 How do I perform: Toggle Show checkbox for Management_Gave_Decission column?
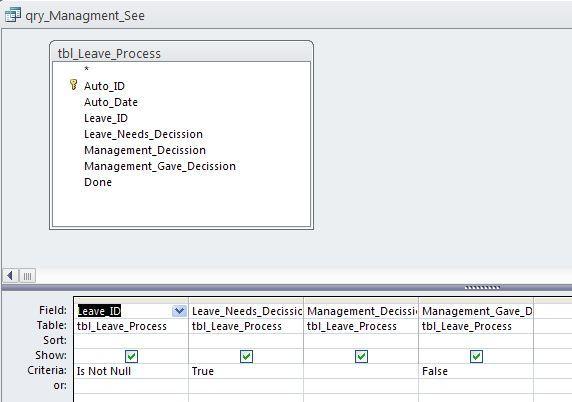[x=476, y=356]
